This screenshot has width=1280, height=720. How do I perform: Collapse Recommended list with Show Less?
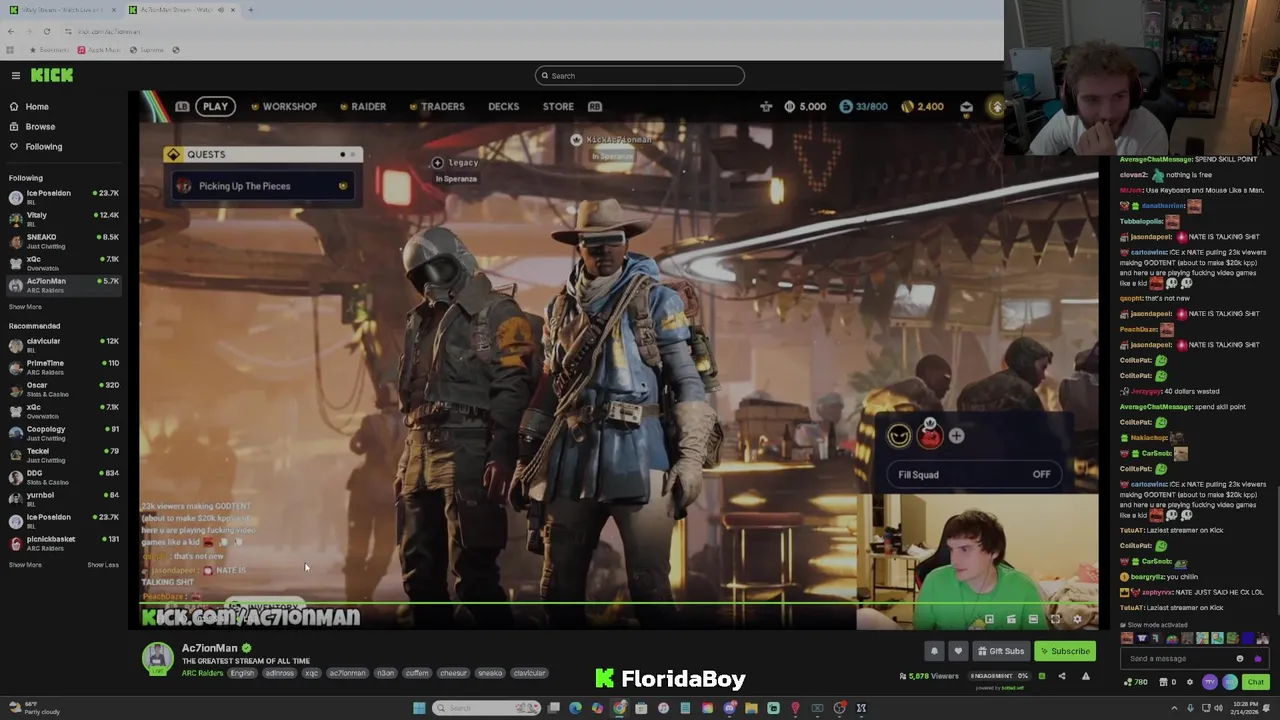click(103, 565)
